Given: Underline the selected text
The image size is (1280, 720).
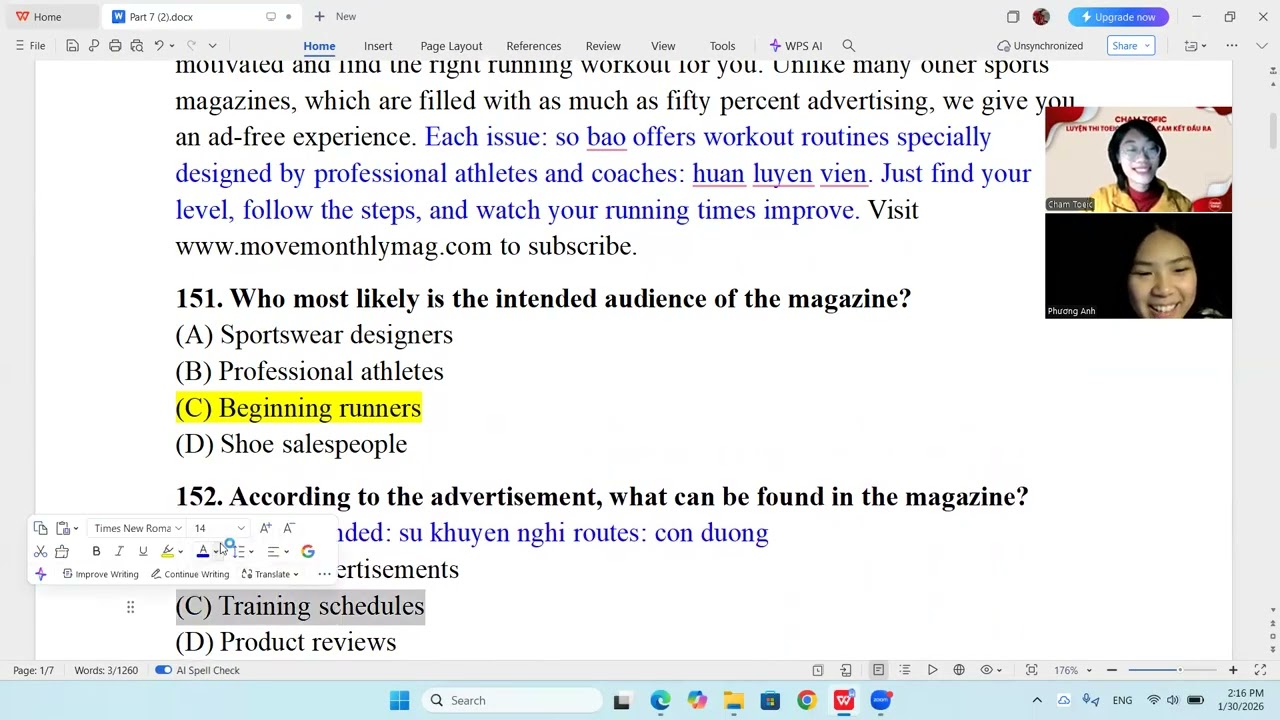Looking at the screenshot, I should click(143, 551).
